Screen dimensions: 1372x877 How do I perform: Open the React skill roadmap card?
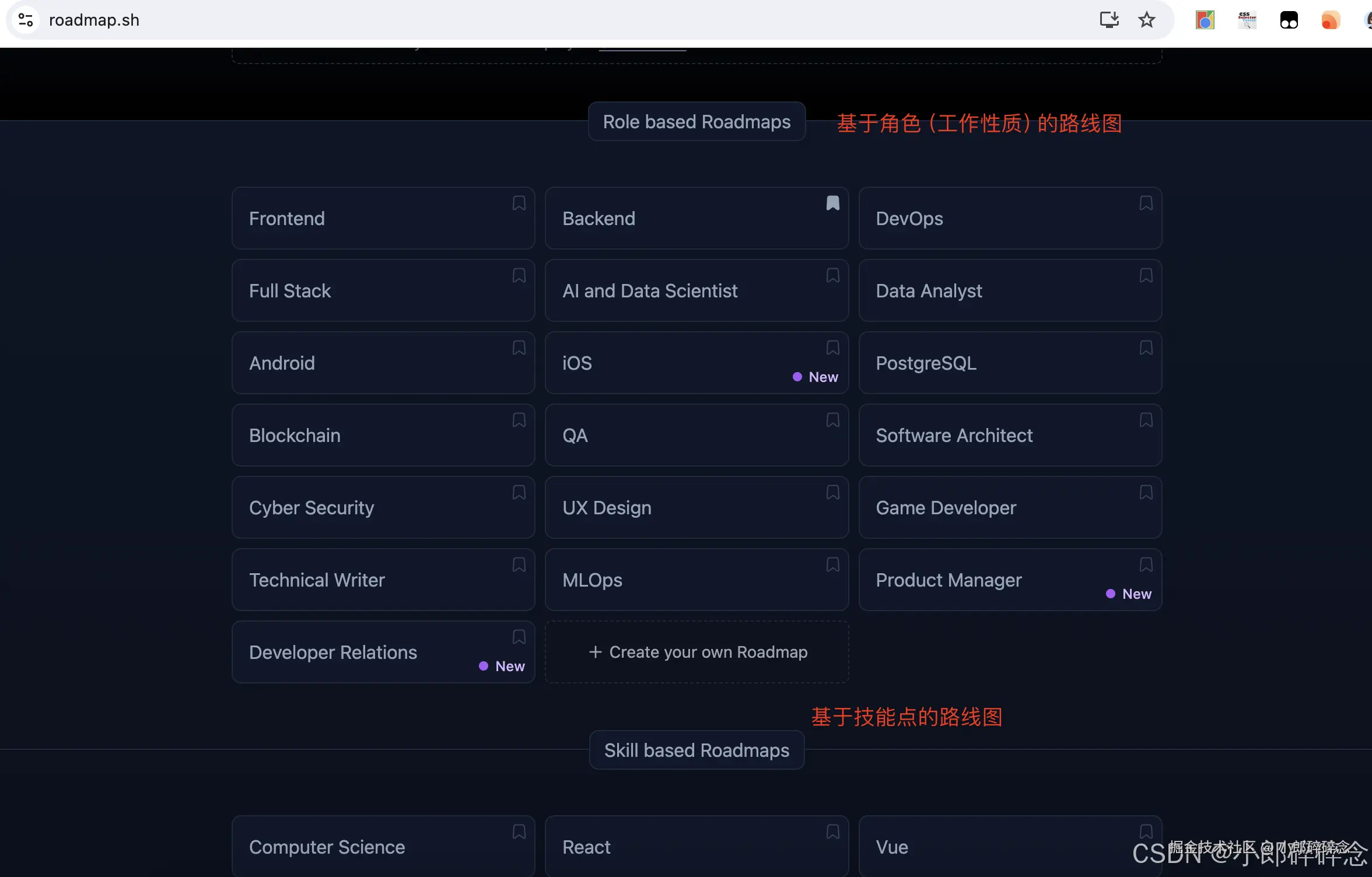tap(586, 847)
